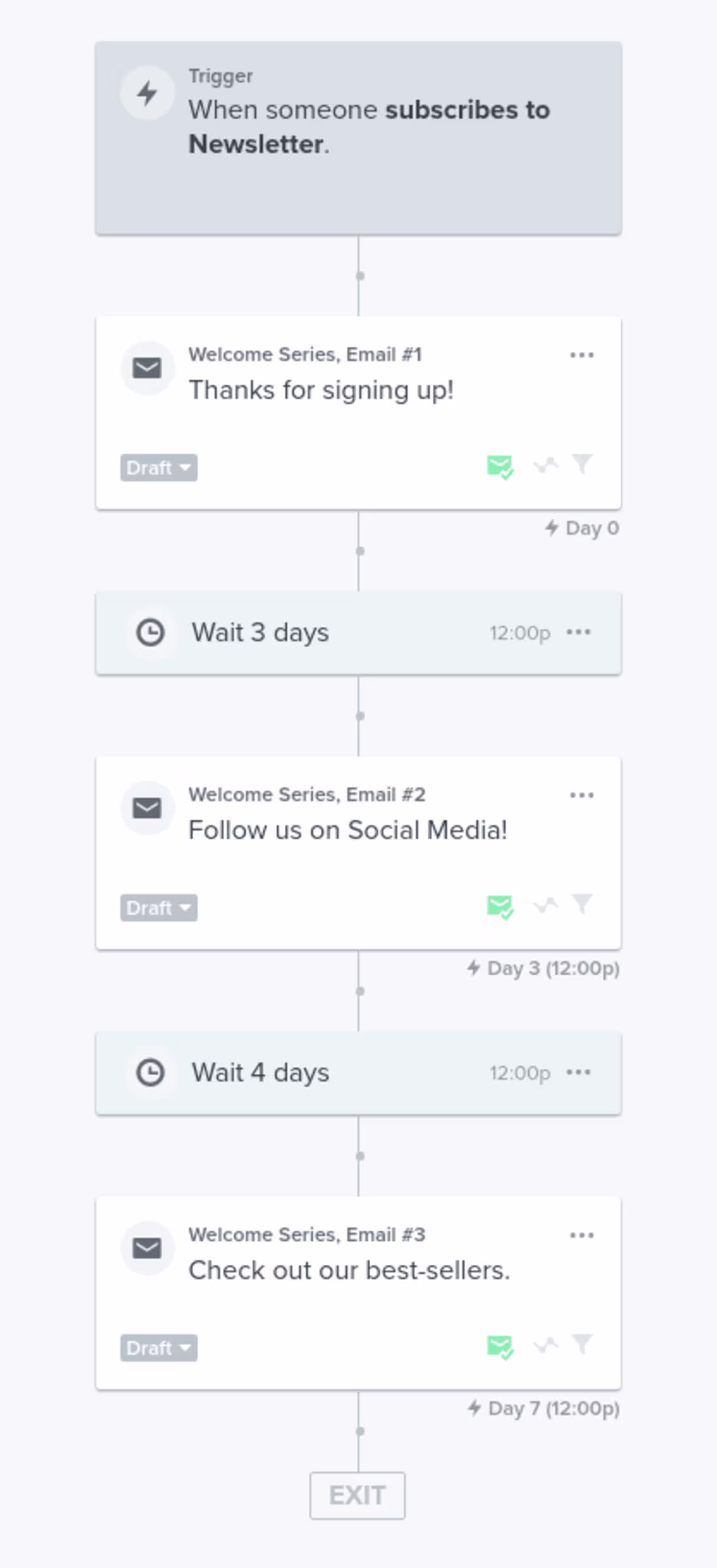The height and width of the screenshot is (1568, 717).
Task: Click the filter funnel icon on Email #3
Action: pos(582,1343)
